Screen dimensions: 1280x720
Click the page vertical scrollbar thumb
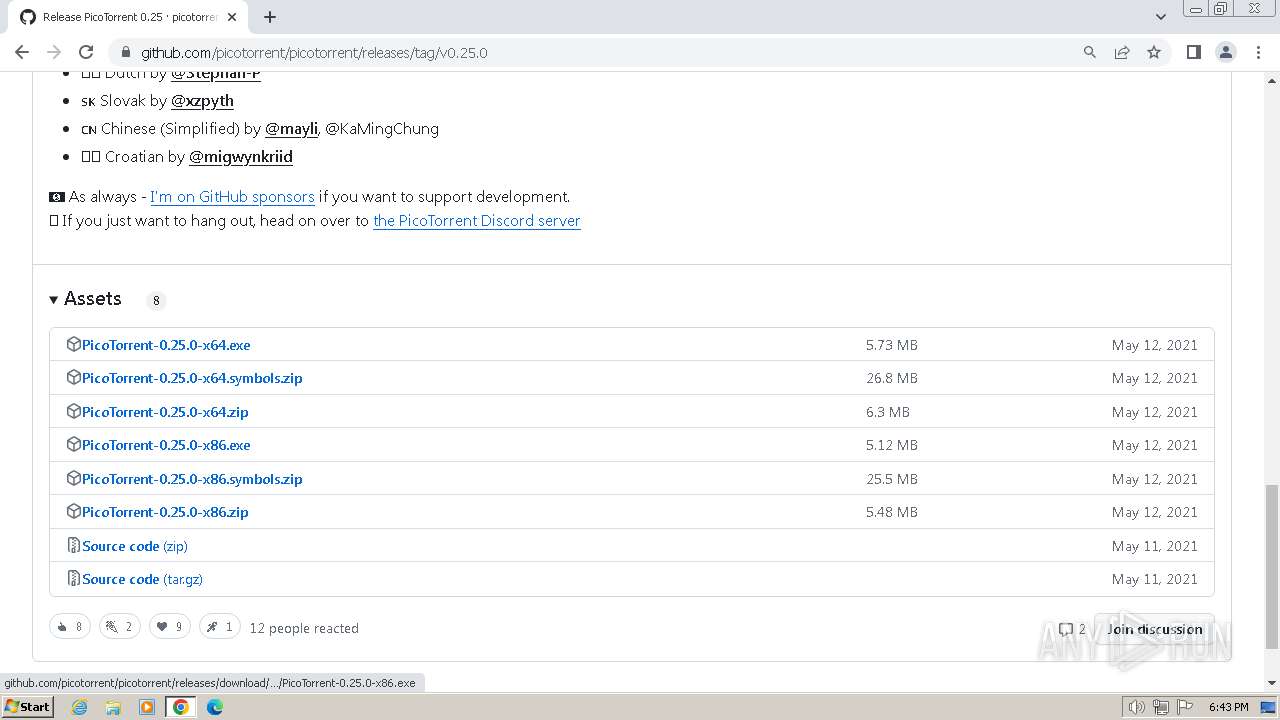coord(1271,565)
